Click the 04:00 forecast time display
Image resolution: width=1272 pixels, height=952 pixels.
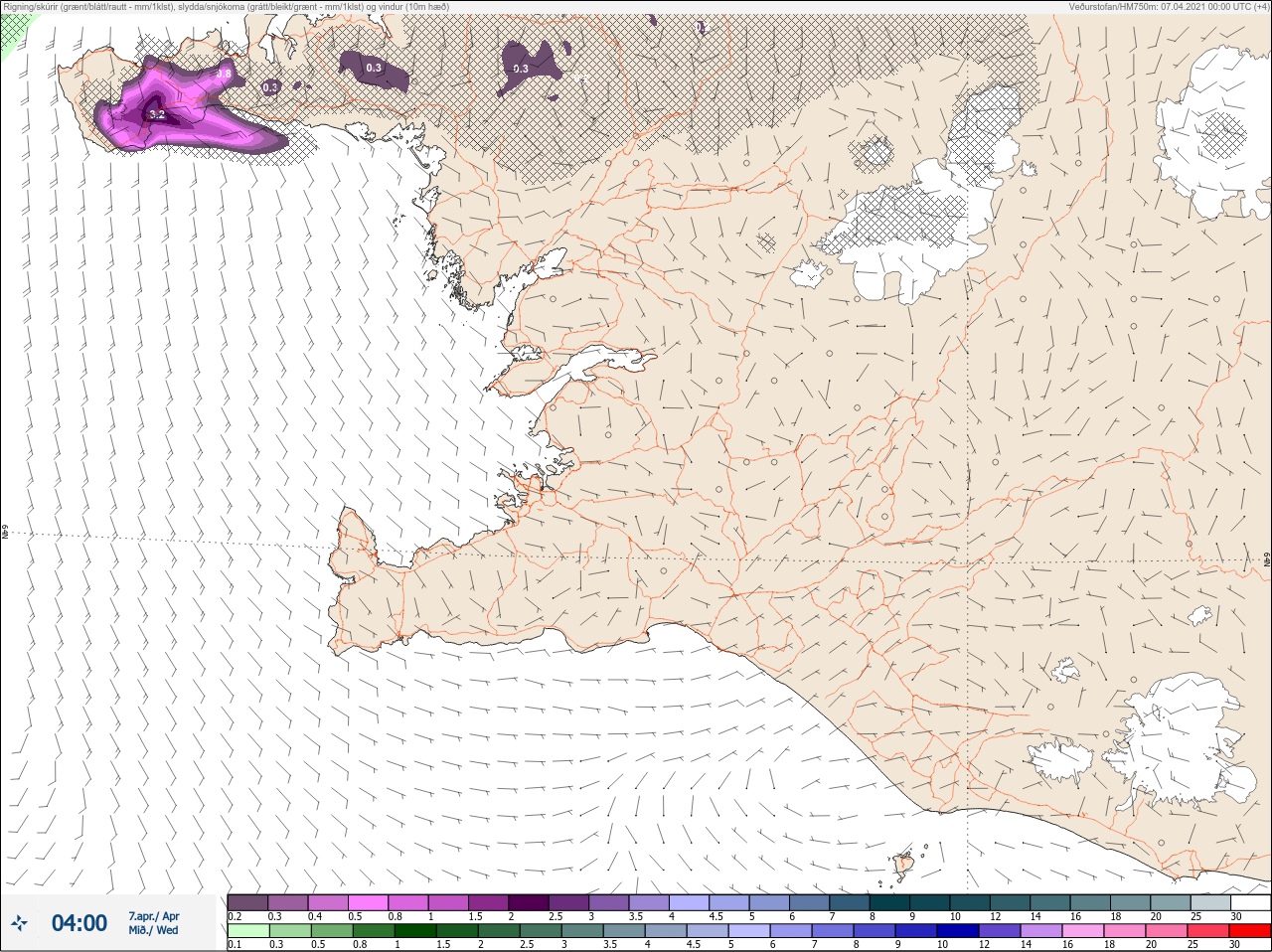(79, 923)
